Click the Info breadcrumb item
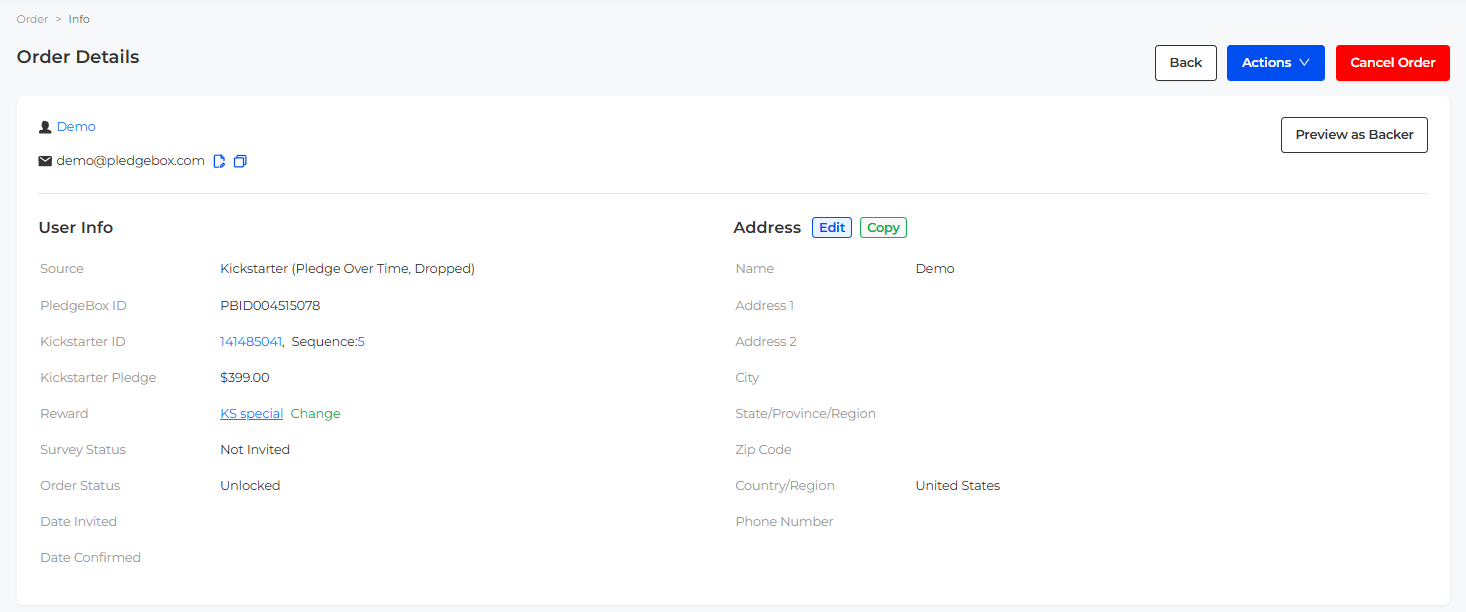Viewport: 1466px width, 612px height. (x=79, y=19)
